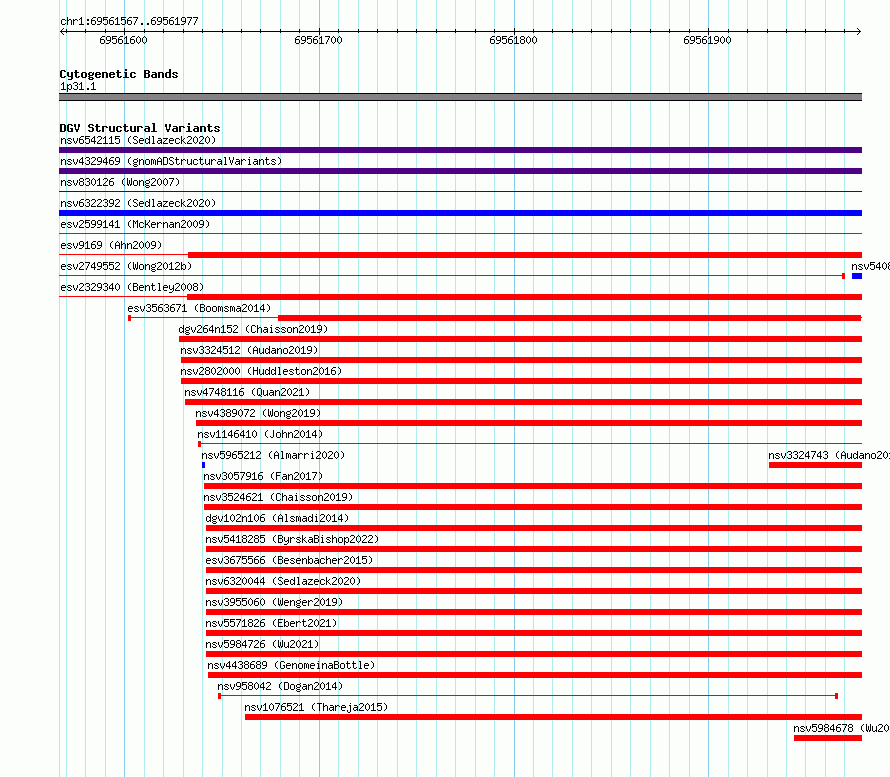Click the small blue marker under nsv5965212
The height and width of the screenshot is (777, 890).
[x=203, y=465]
